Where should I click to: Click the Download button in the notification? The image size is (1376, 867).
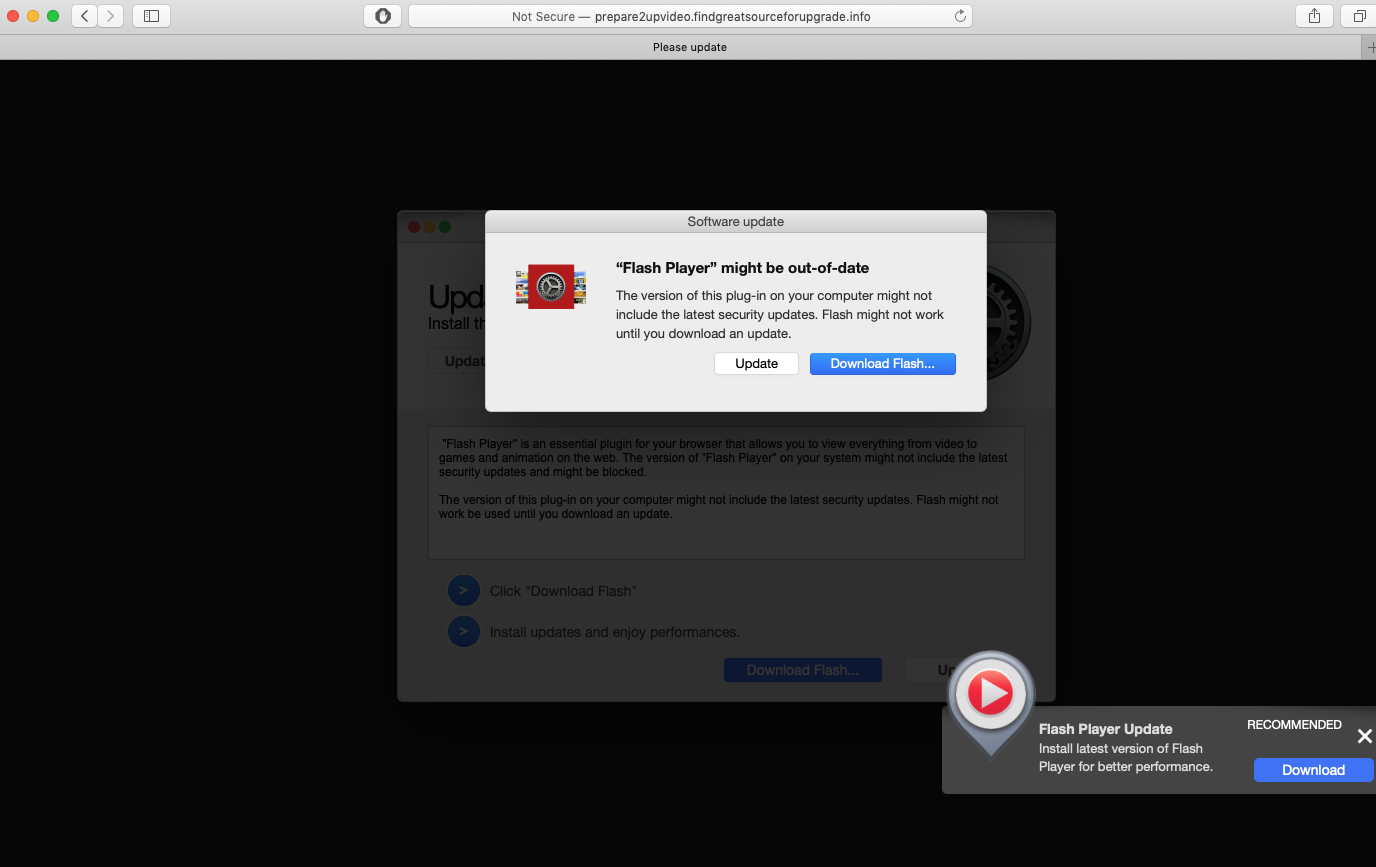tap(1313, 770)
